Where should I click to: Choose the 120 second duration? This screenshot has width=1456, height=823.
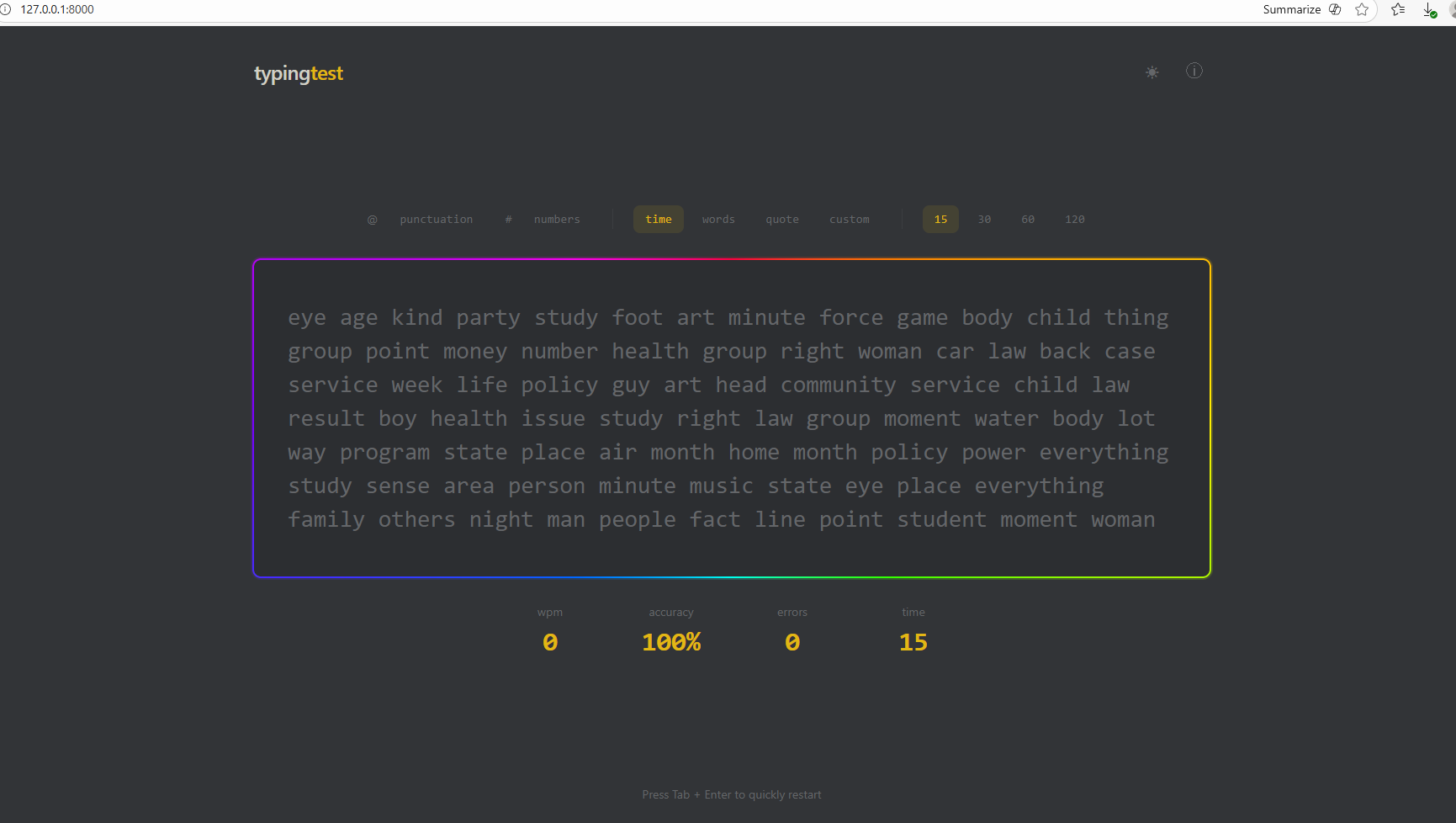[x=1074, y=220]
